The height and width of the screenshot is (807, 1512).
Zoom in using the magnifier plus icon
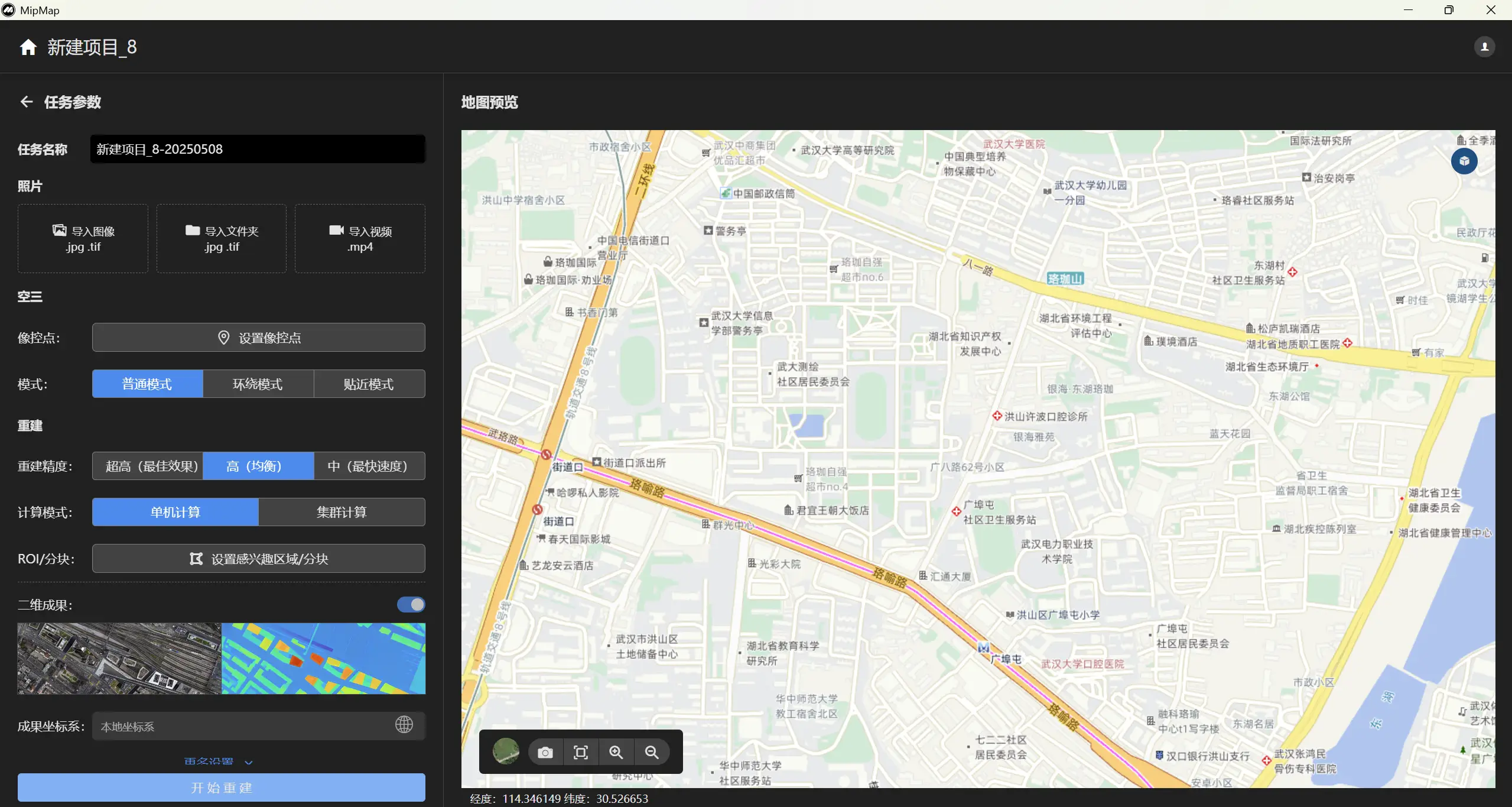pos(616,752)
